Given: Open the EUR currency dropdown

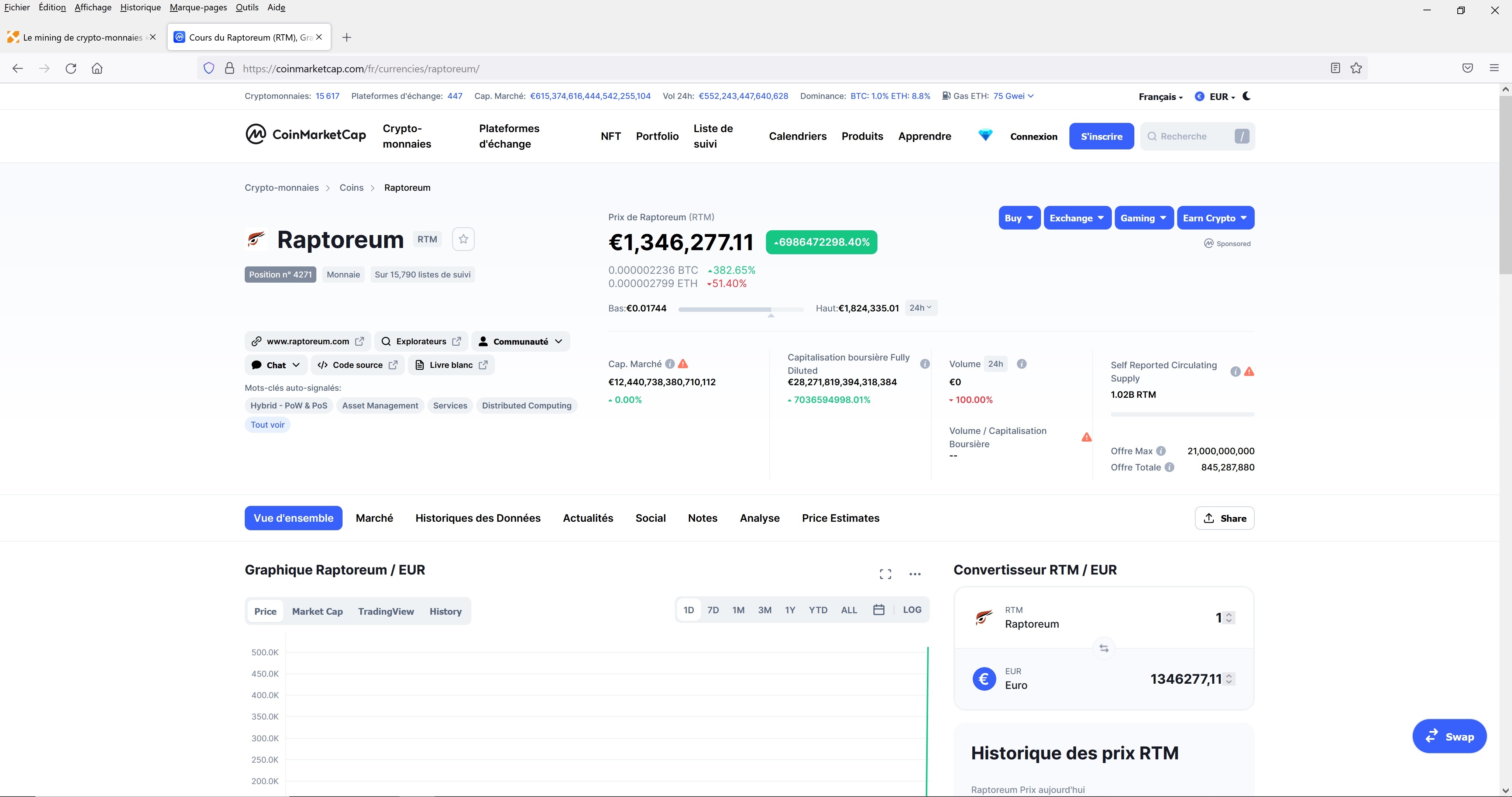Looking at the screenshot, I should (1216, 97).
